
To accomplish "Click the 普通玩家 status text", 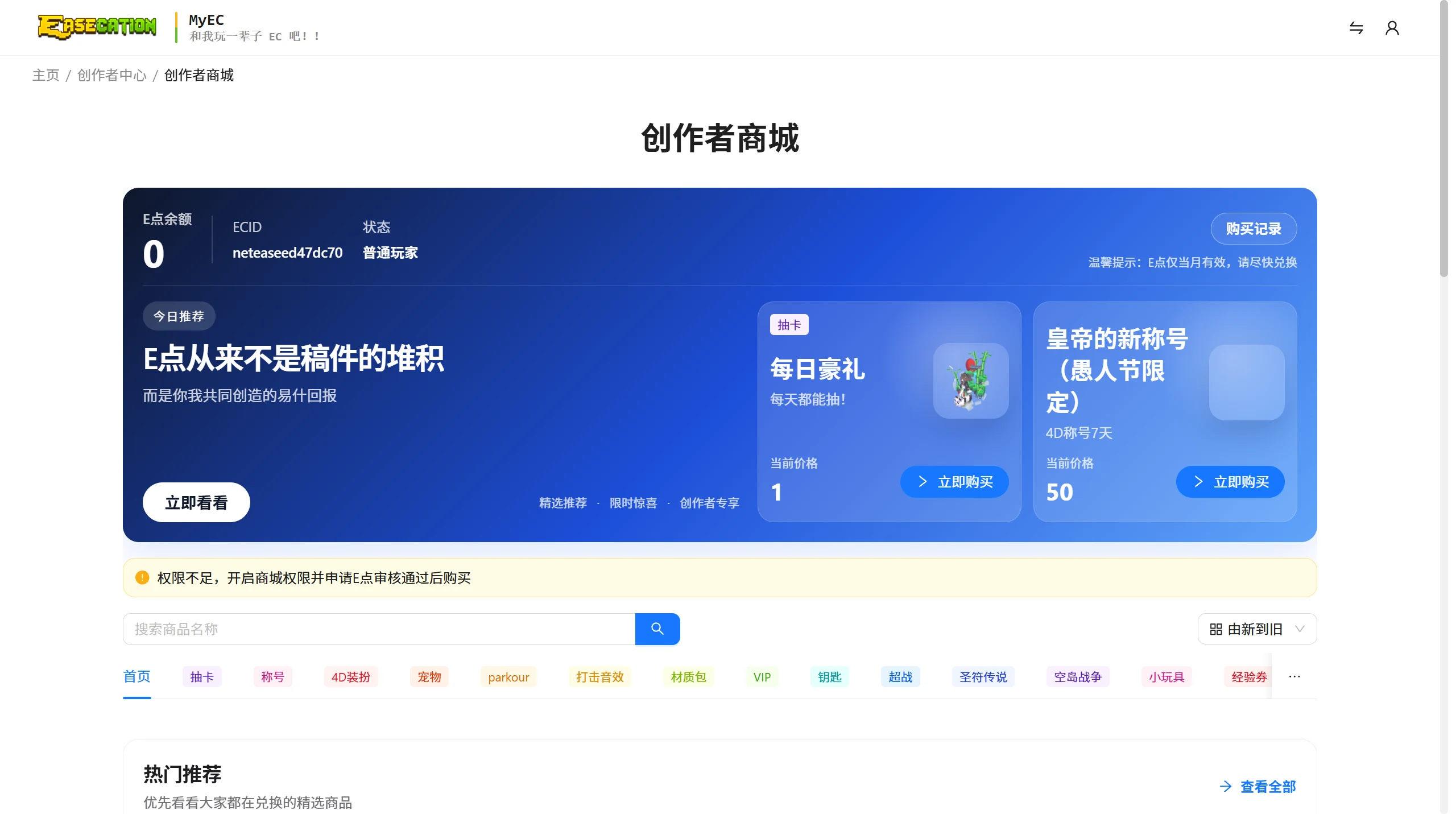I will coord(391,253).
